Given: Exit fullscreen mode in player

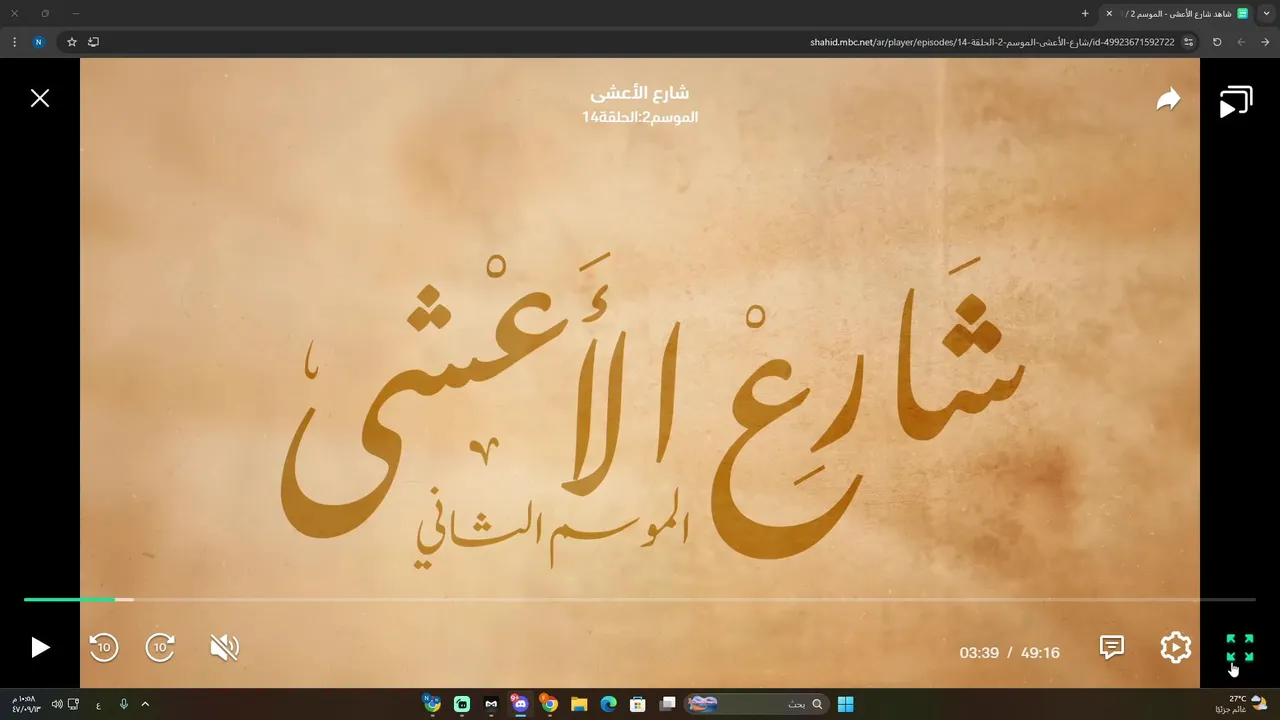Looking at the screenshot, I should (1240, 648).
